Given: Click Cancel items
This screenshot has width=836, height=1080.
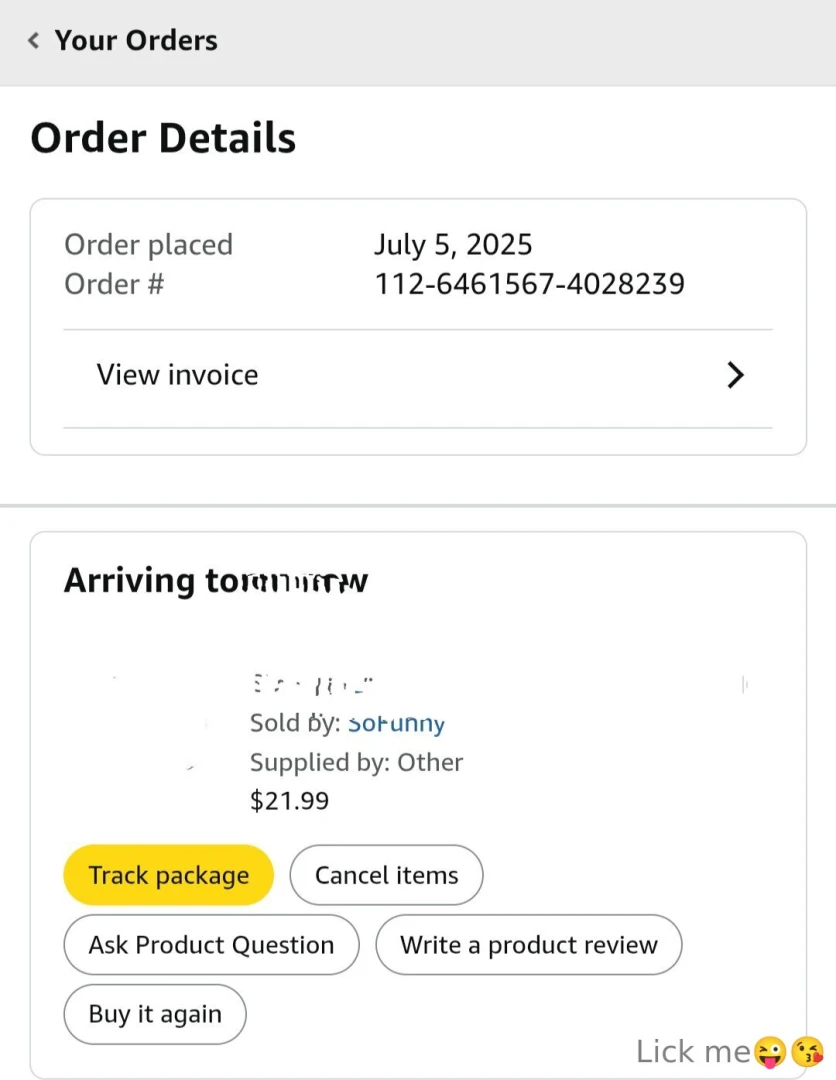Looking at the screenshot, I should coord(386,874).
